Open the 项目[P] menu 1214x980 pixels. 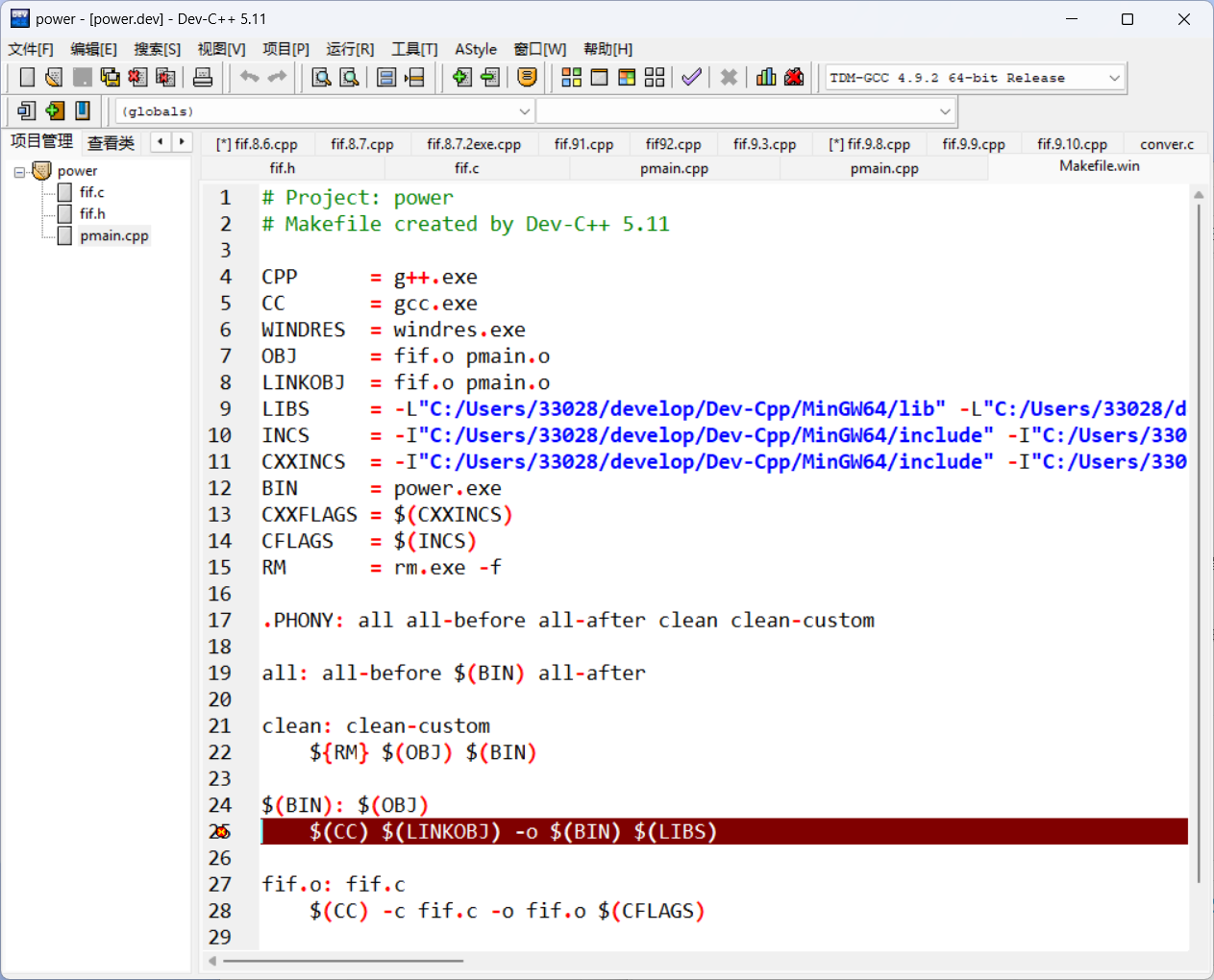[285, 49]
